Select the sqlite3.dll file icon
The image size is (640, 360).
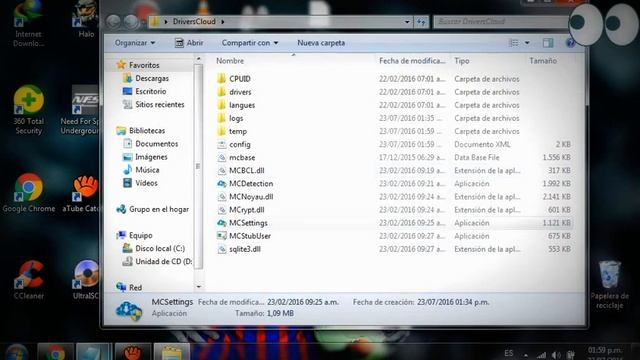click(x=221, y=249)
